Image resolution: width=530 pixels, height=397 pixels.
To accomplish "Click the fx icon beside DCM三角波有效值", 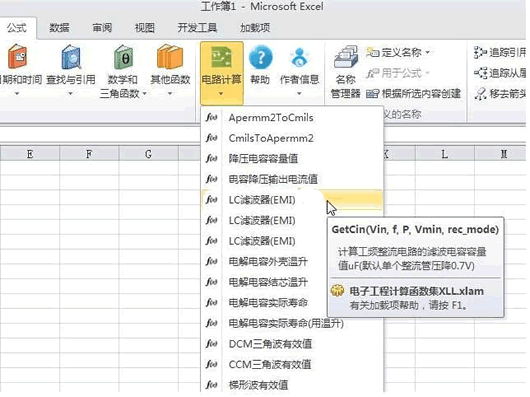I will [212, 344].
